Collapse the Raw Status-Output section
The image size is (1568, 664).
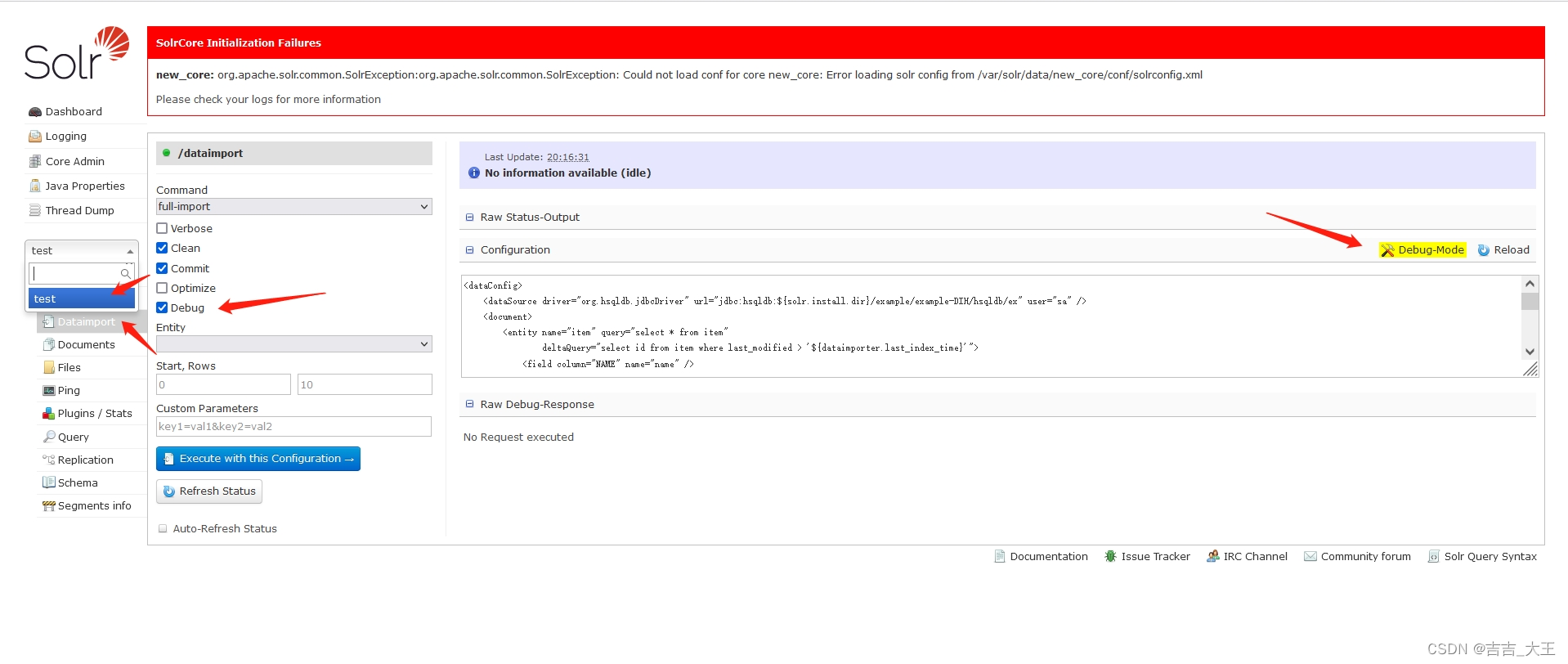click(470, 218)
